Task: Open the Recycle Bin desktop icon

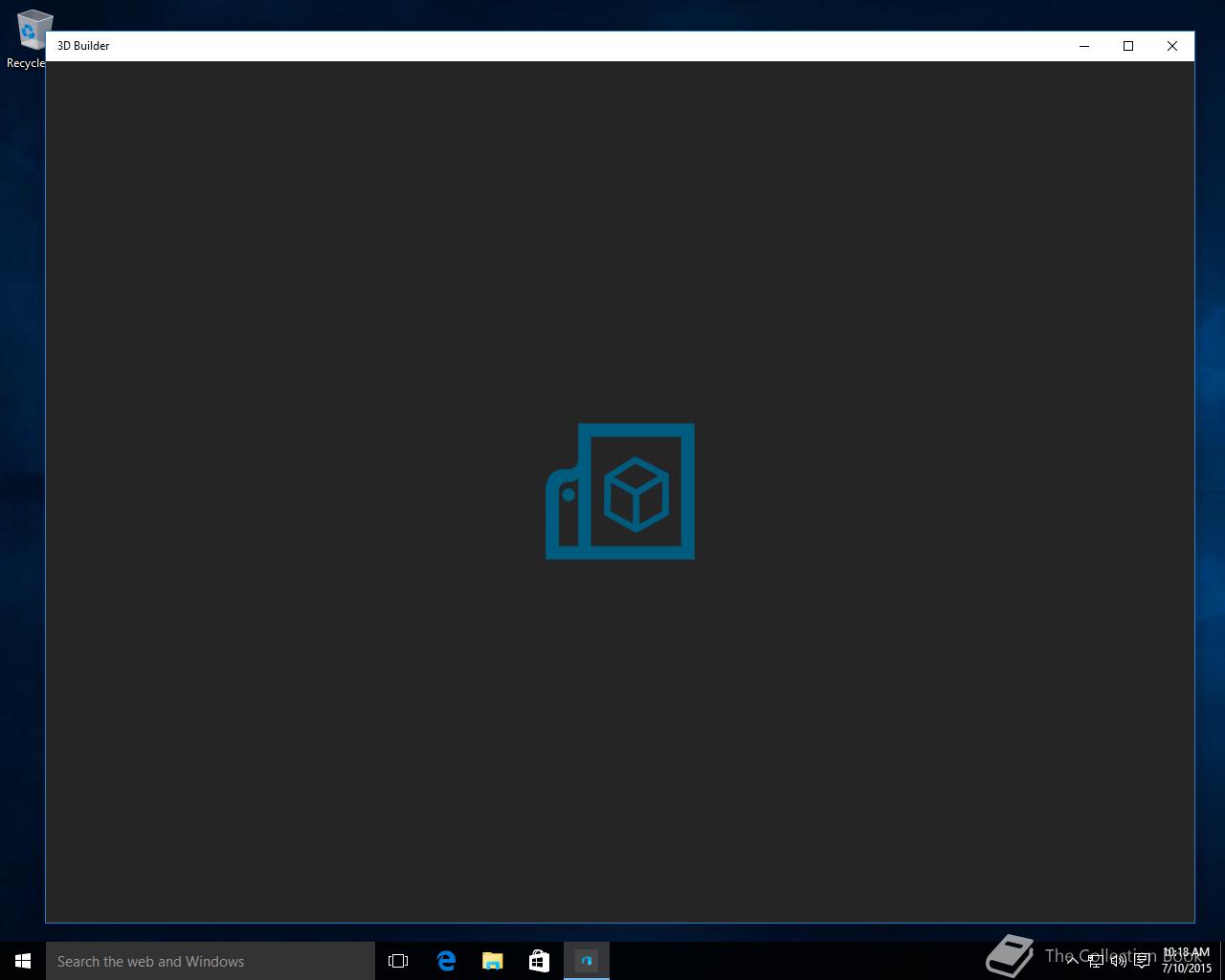Action: [32, 39]
